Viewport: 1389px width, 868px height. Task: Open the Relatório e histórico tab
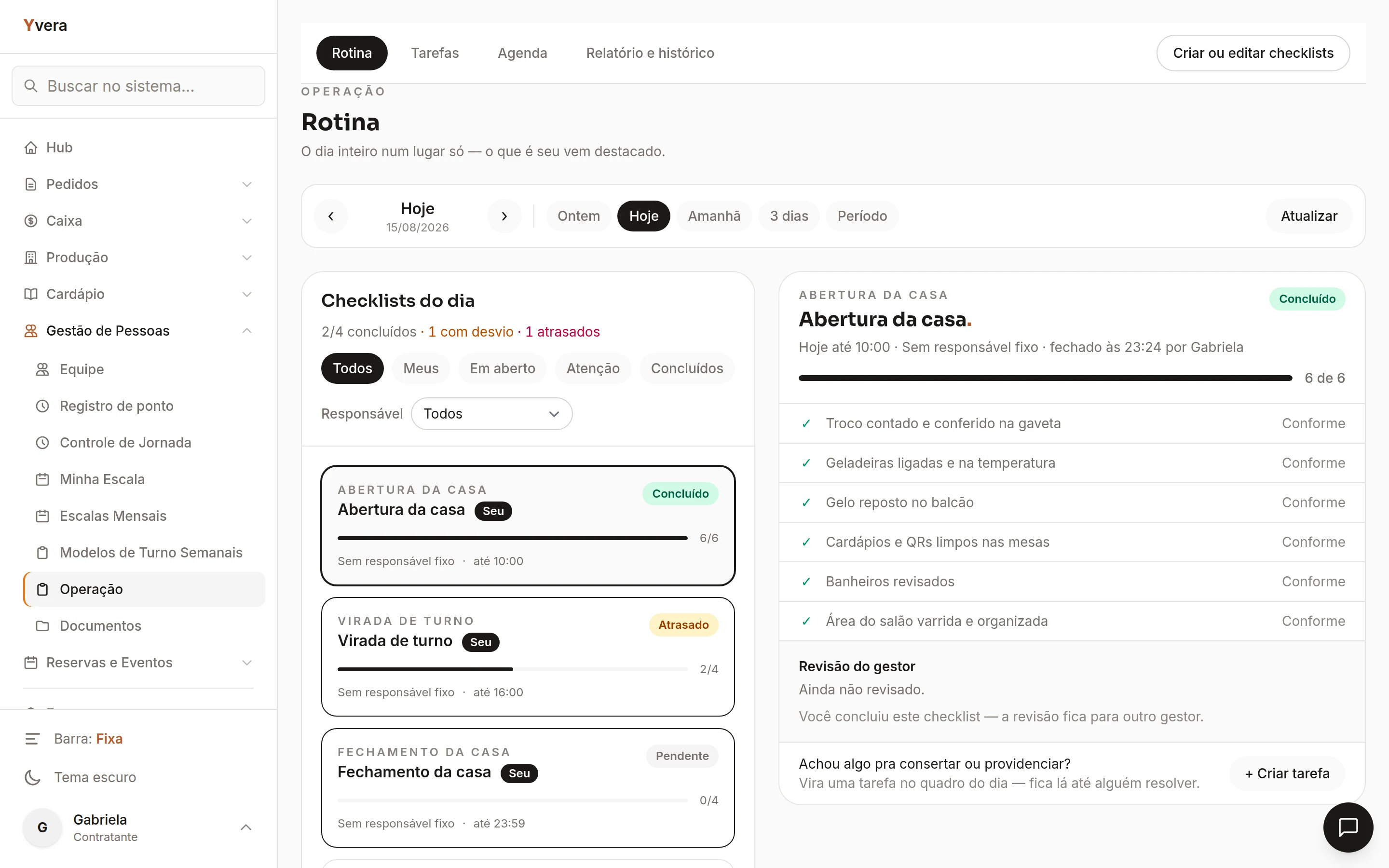point(650,53)
